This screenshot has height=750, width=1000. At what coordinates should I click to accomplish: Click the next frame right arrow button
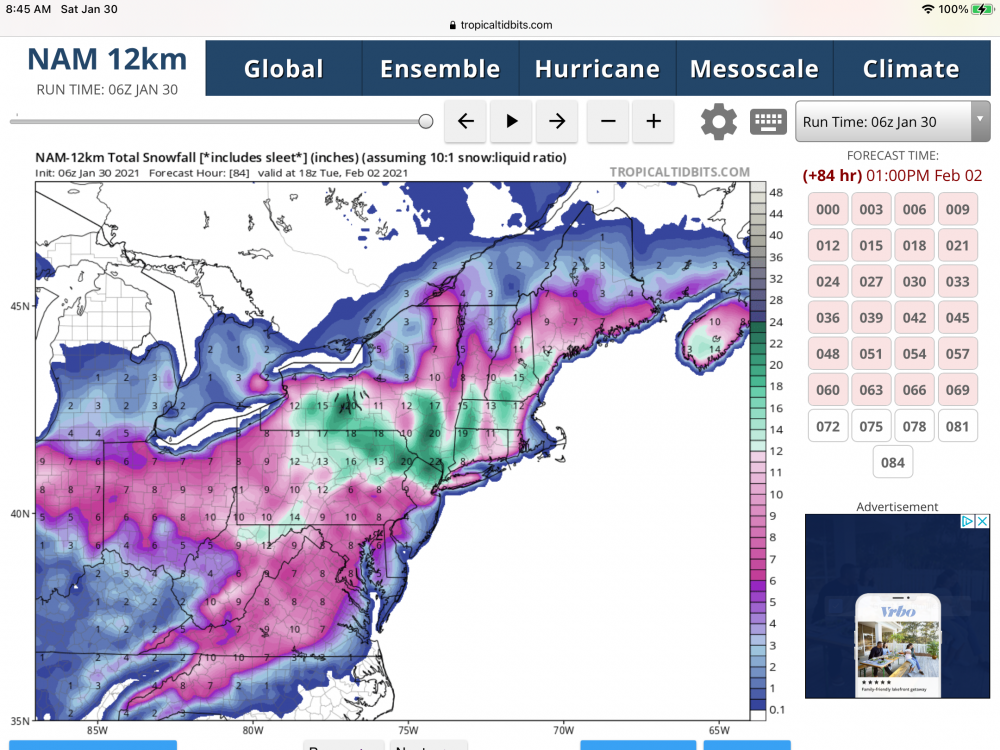(557, 121)
